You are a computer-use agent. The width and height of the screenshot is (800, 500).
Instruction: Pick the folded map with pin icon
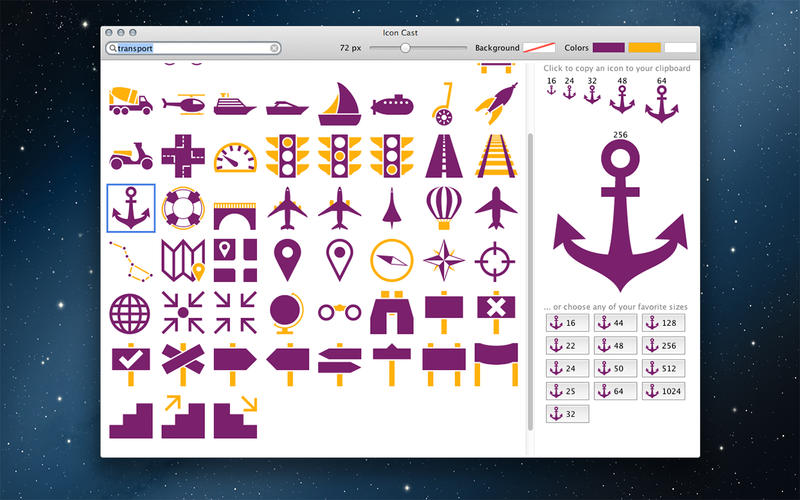pos(183,260)
